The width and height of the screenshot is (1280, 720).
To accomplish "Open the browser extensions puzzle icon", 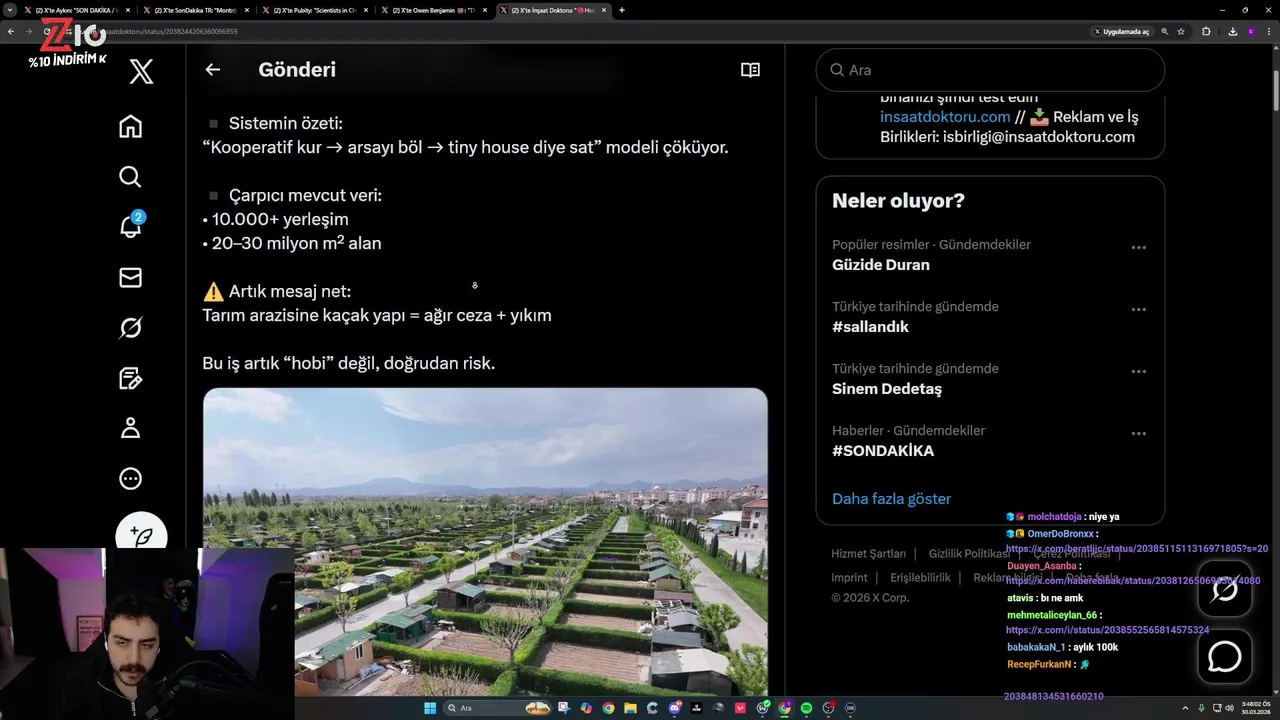I will [1206, 32].
